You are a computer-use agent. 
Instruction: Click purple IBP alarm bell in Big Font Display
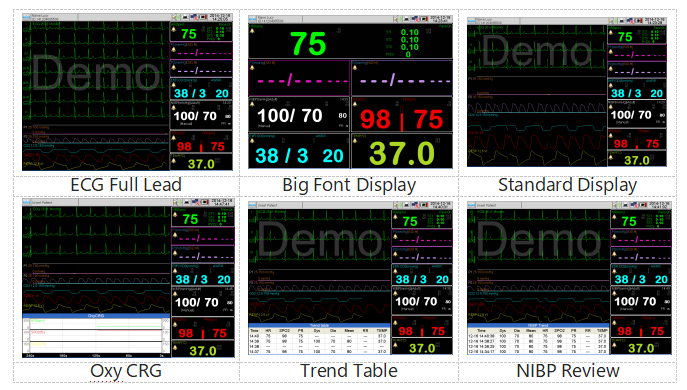[x=355, y=67]
